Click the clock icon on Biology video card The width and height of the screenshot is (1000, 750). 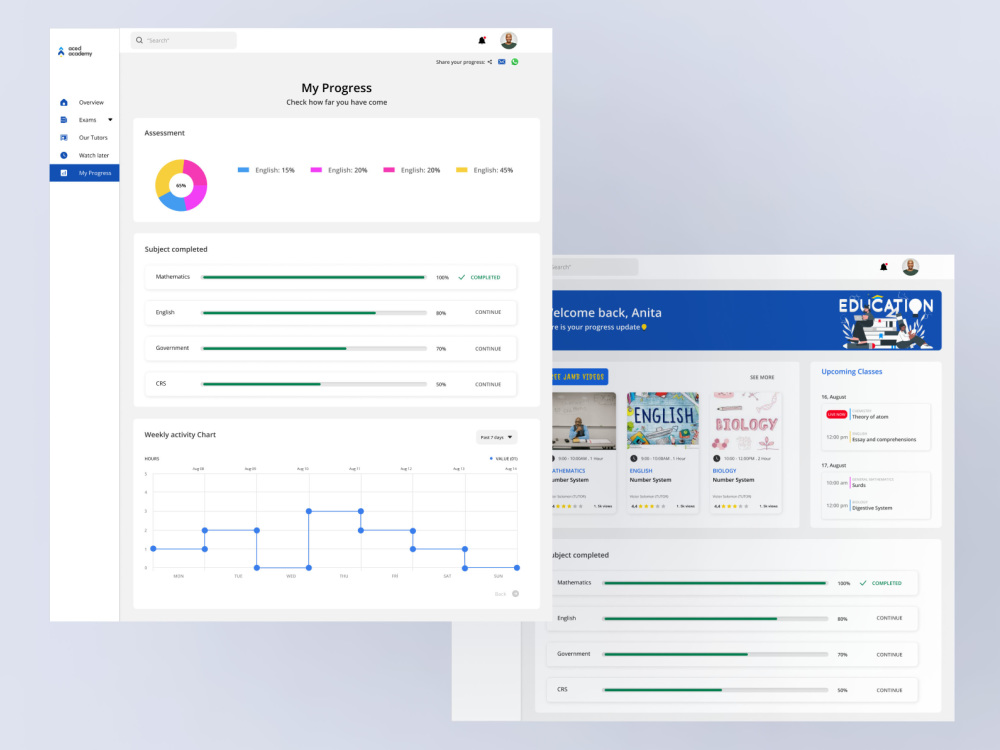(x=716, y=459)
